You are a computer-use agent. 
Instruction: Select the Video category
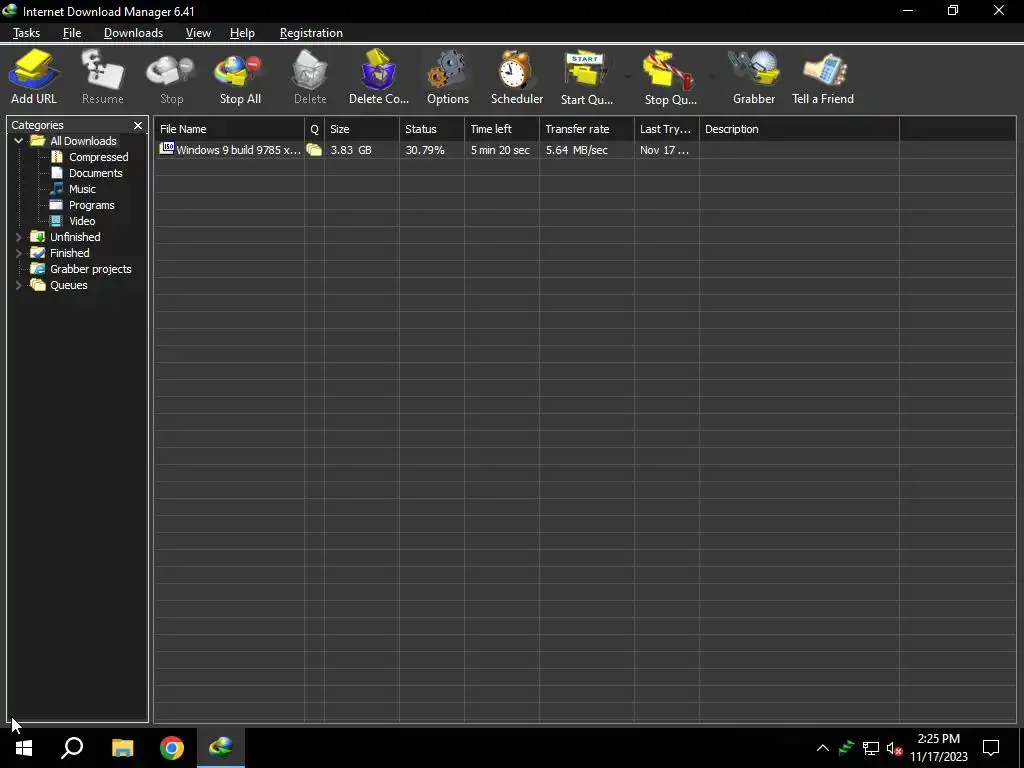click(74, 221)
